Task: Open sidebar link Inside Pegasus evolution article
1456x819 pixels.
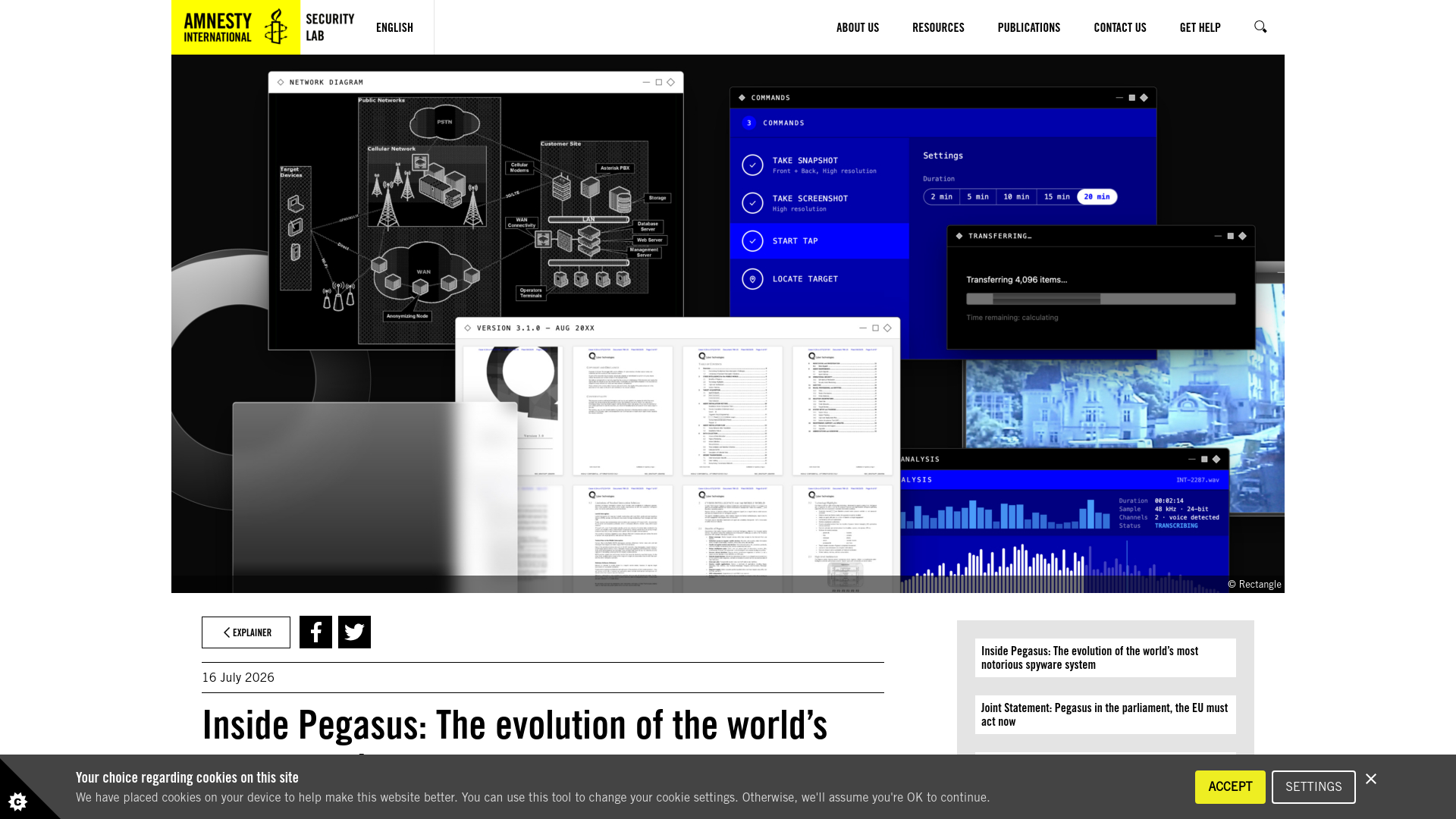Action: click(x=1106, y=657)
